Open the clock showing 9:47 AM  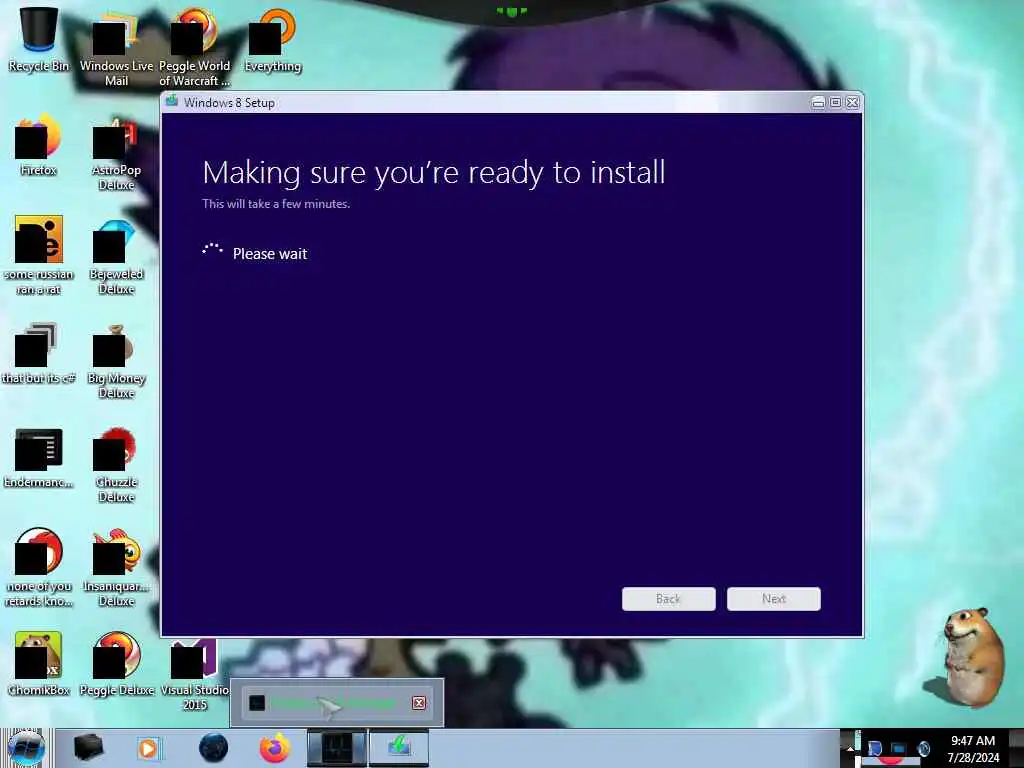(x=973, y=748)
